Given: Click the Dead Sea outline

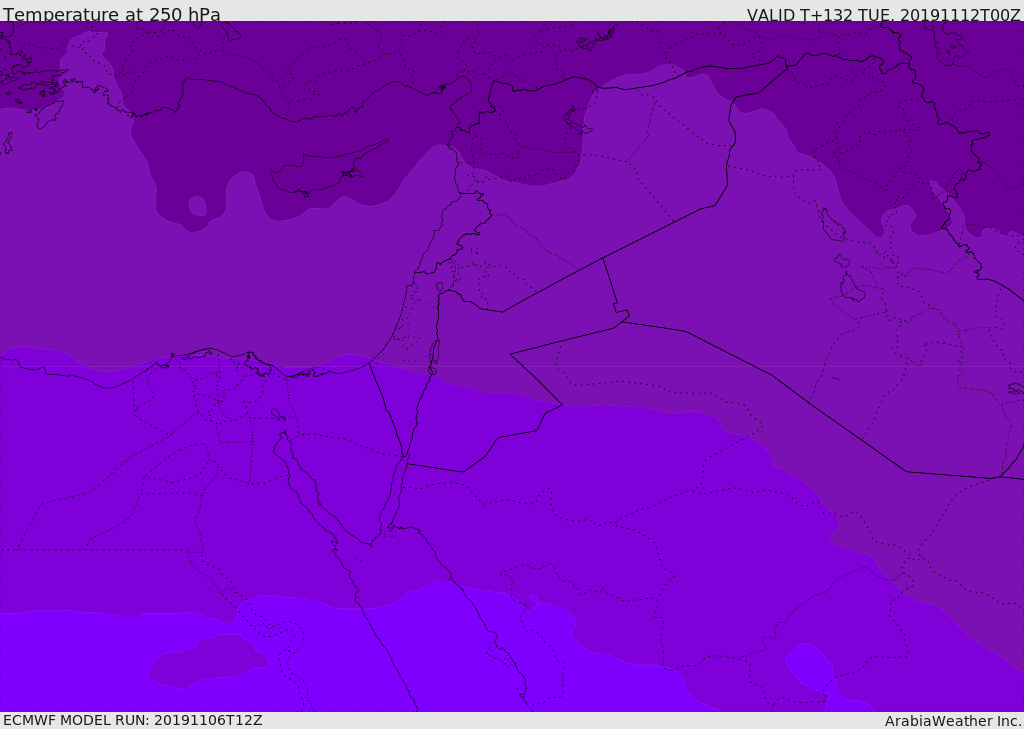Looking at the screenshot, I should (x=434, y=353).
